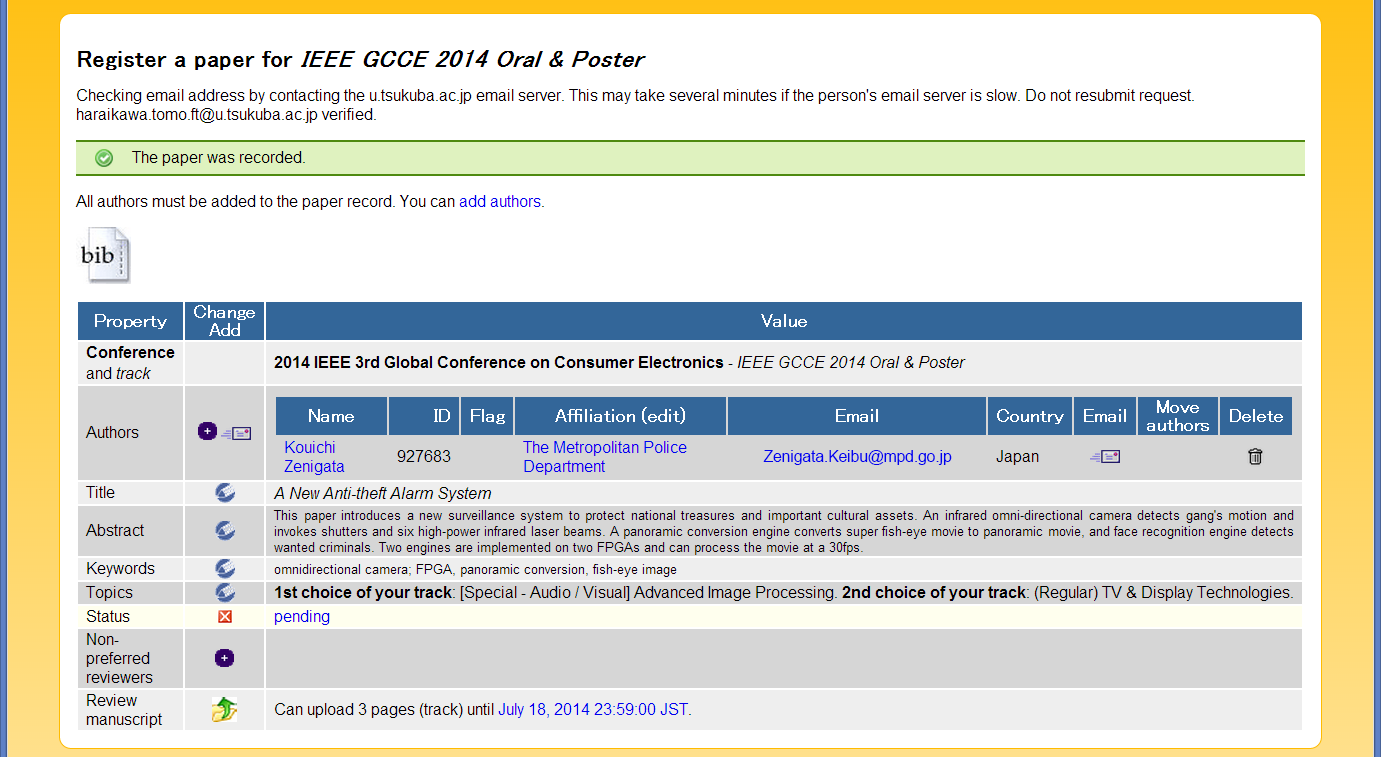
Task: Click the add author plus icon in Authors row
Action: pos(207,432)
